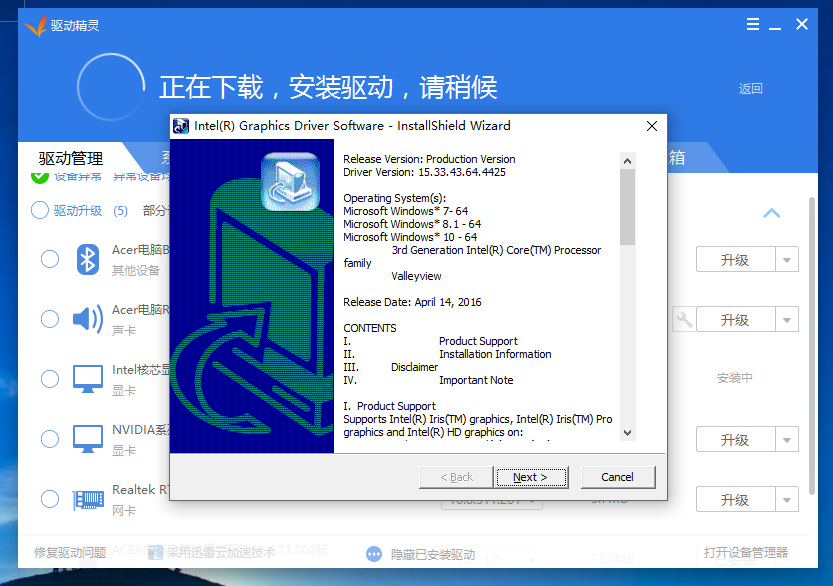Click the Intel graphics monitor icon
Screen dimensions: 833x586
pos(88,379)
